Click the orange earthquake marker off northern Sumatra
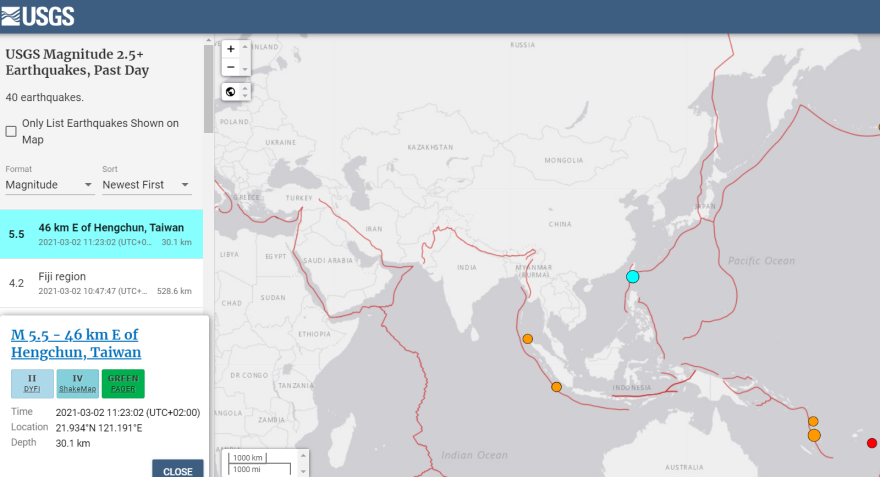 pyautogui.click(x=527, y=339)
